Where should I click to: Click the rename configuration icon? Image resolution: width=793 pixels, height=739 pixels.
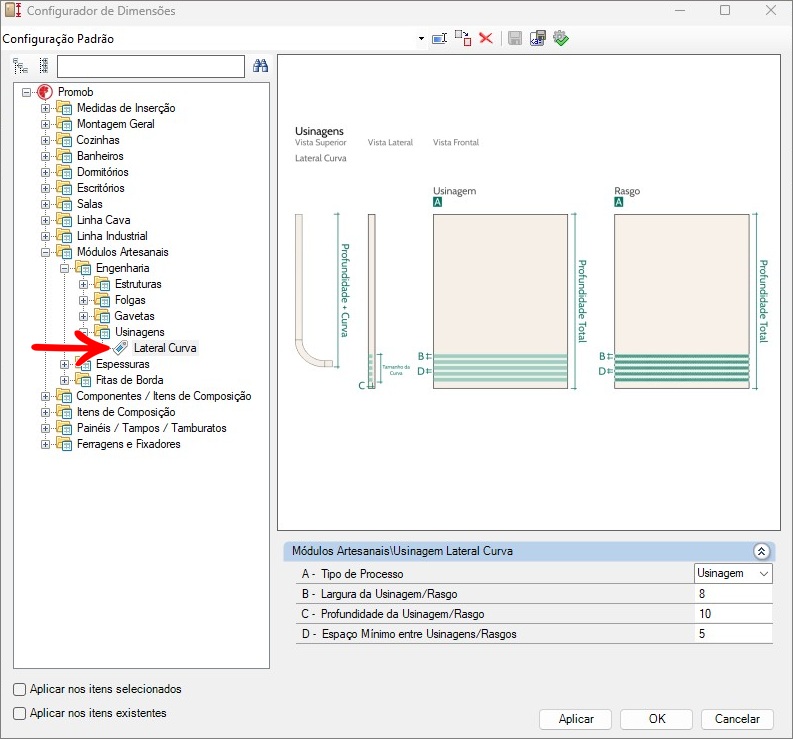tap(439, 38)
